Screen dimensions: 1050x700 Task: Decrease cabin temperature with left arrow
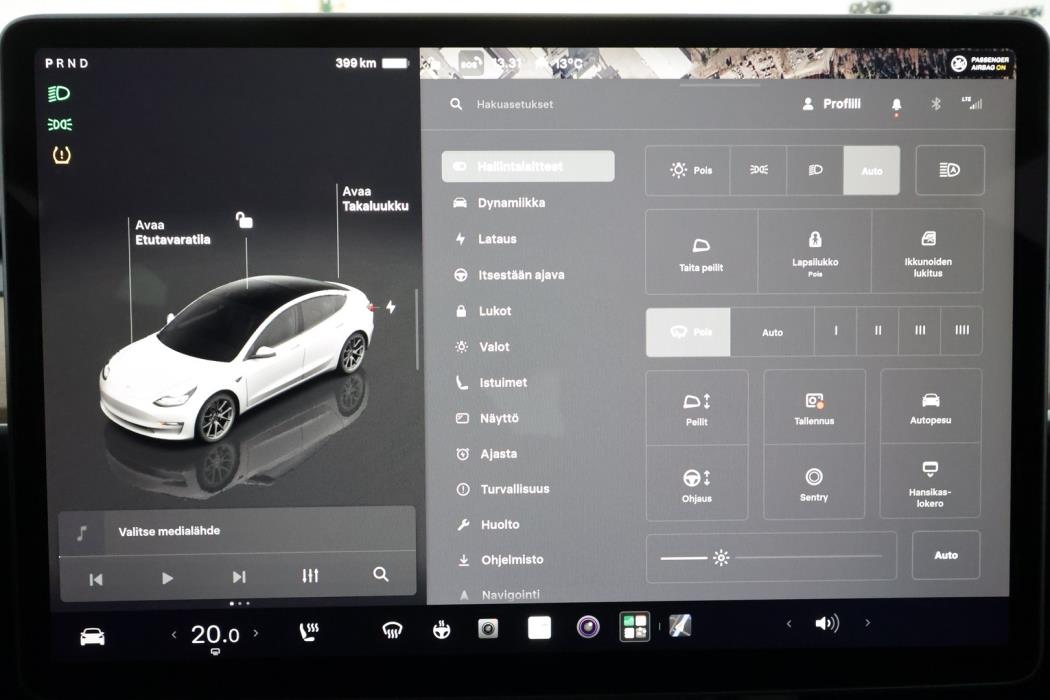[x=174, y=634]
